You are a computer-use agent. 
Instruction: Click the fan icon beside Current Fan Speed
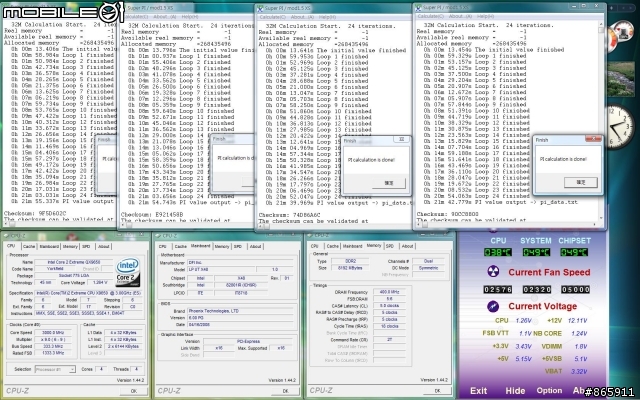click(x=493, y=271)
